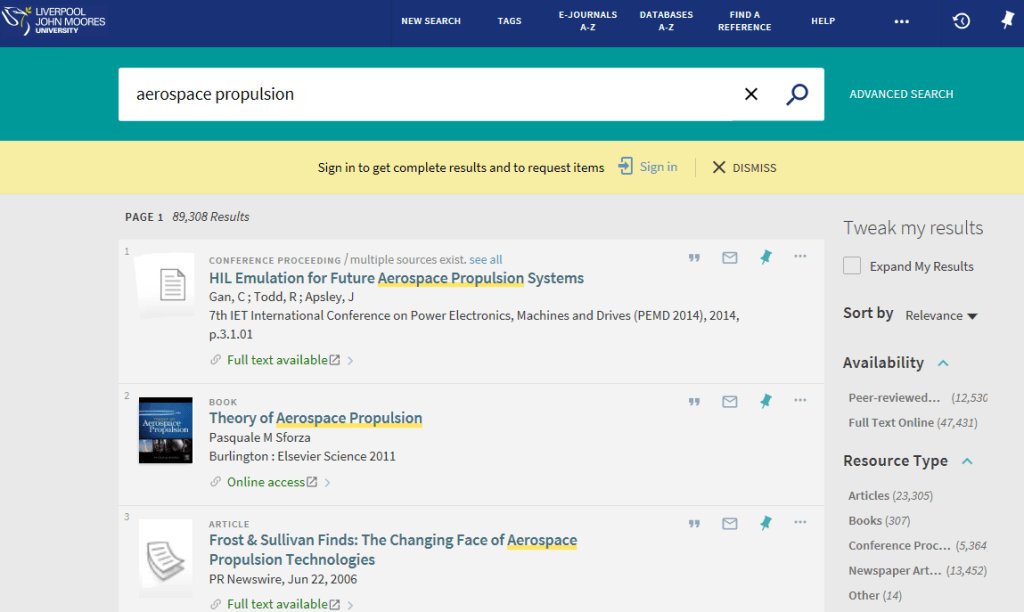Email the Frost & Sullivan article
The width and height of the screenshot is (1024, 612).
click(x=729, y=523)
